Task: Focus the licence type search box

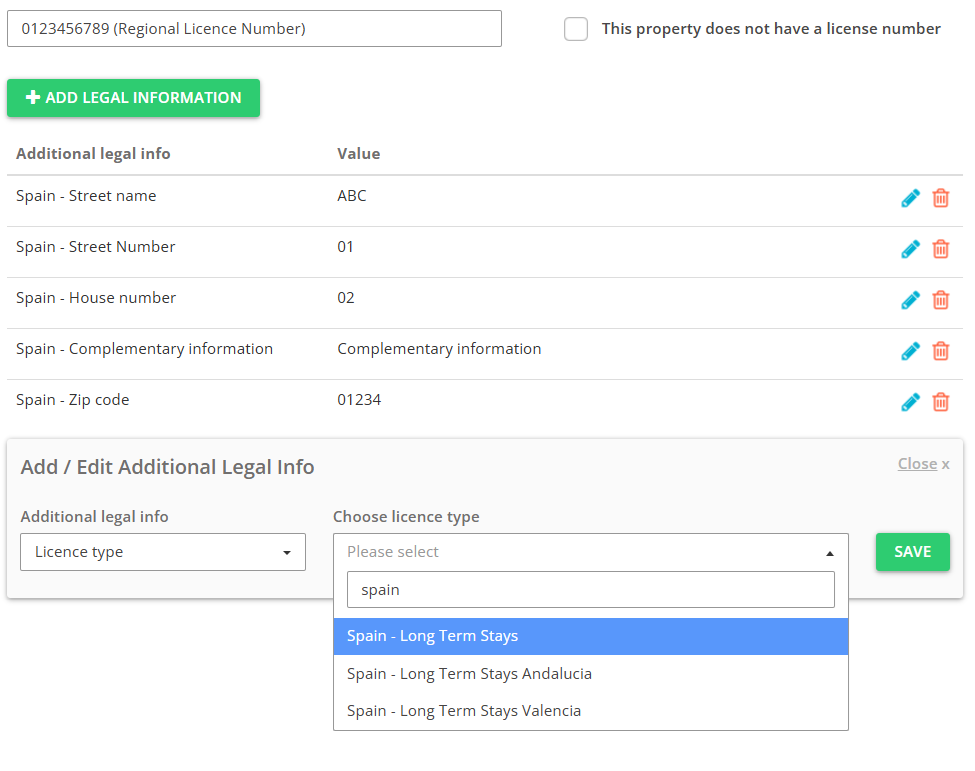Action: pos(590,590)
